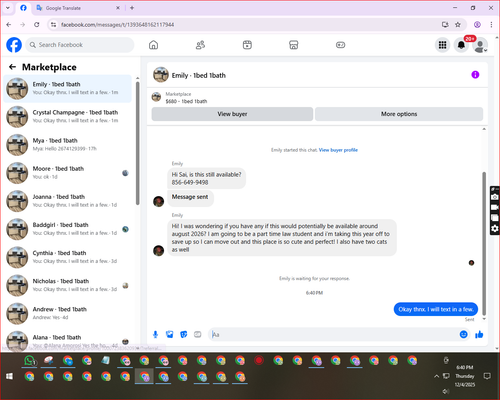Click the message input field

coord(333,334)
